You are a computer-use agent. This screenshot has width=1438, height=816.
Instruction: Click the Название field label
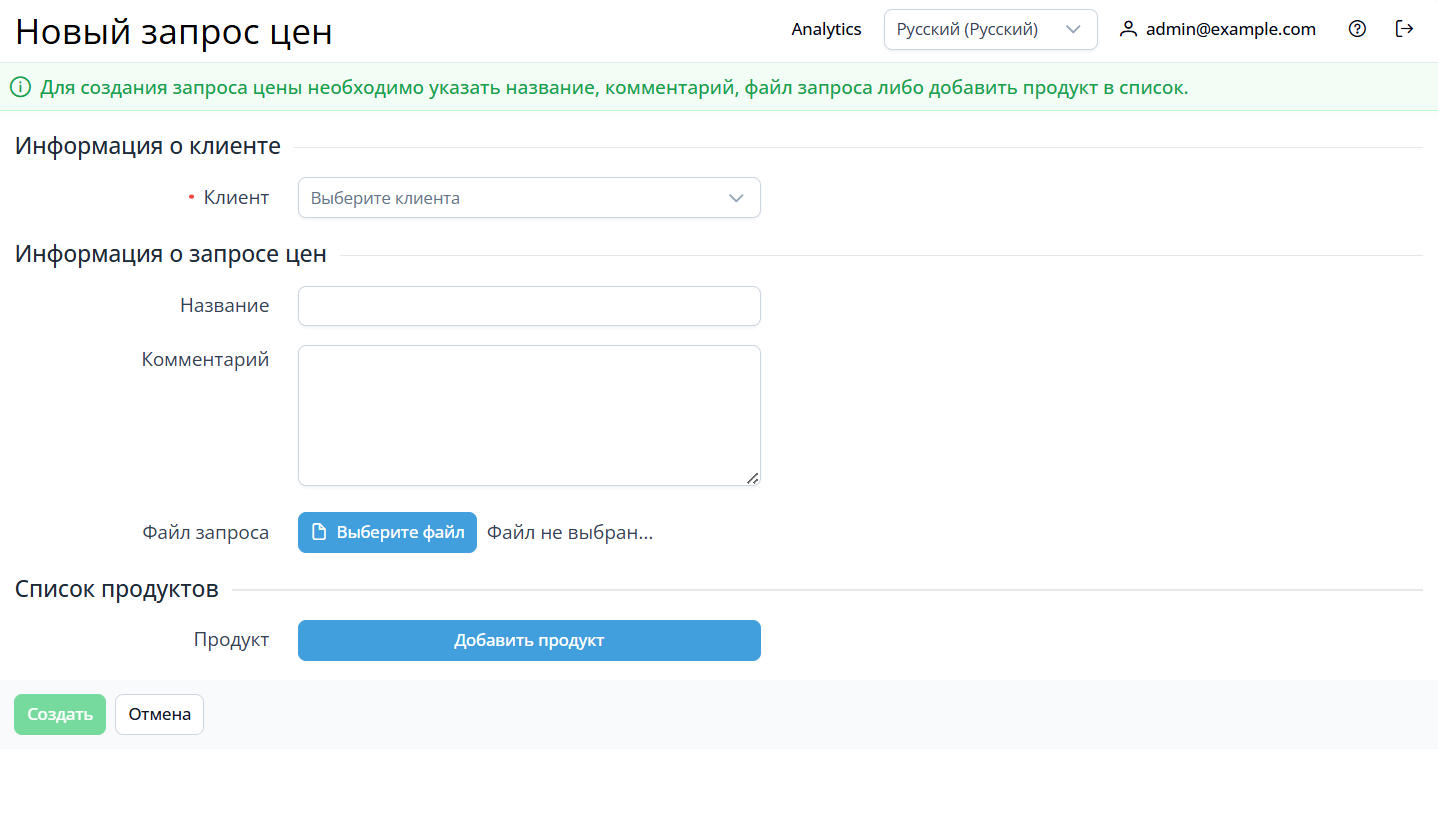pyautogui.click(x=225, y=305)
